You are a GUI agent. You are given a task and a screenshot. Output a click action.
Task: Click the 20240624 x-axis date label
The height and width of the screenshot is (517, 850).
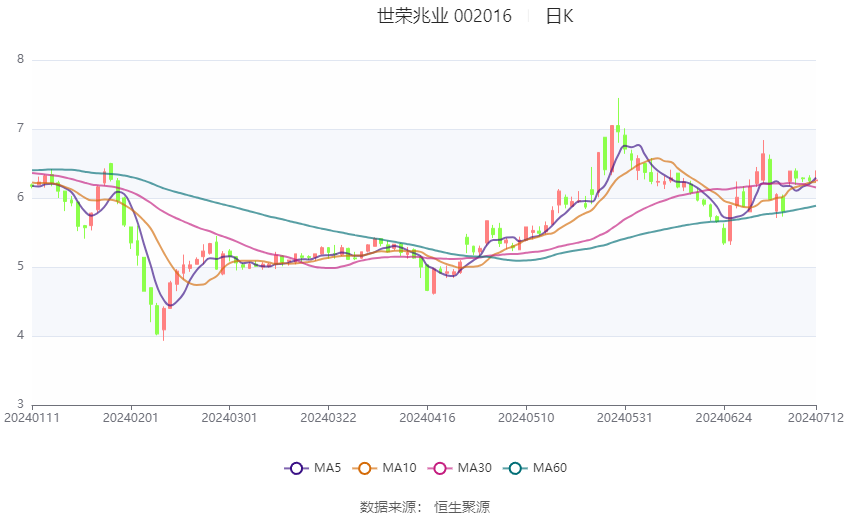724,418
